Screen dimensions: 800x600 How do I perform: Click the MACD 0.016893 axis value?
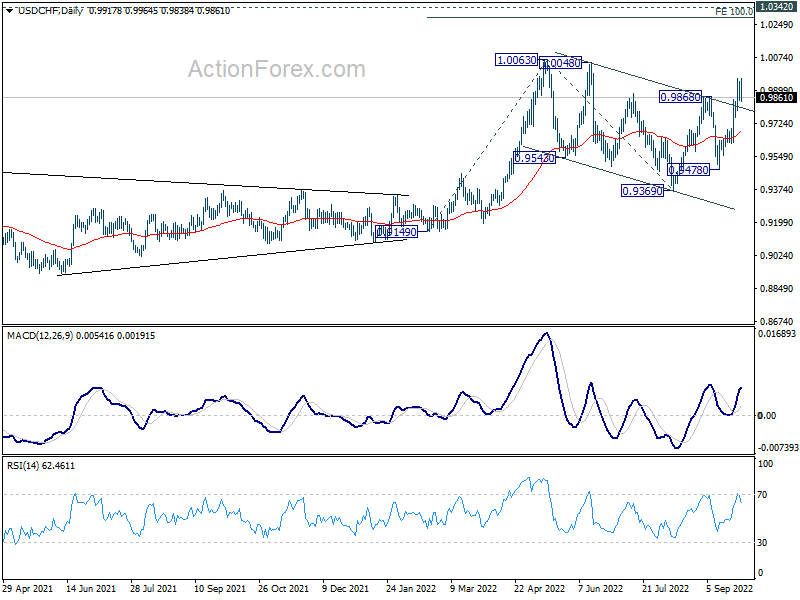pyautogui.click(x=777, y=334)
